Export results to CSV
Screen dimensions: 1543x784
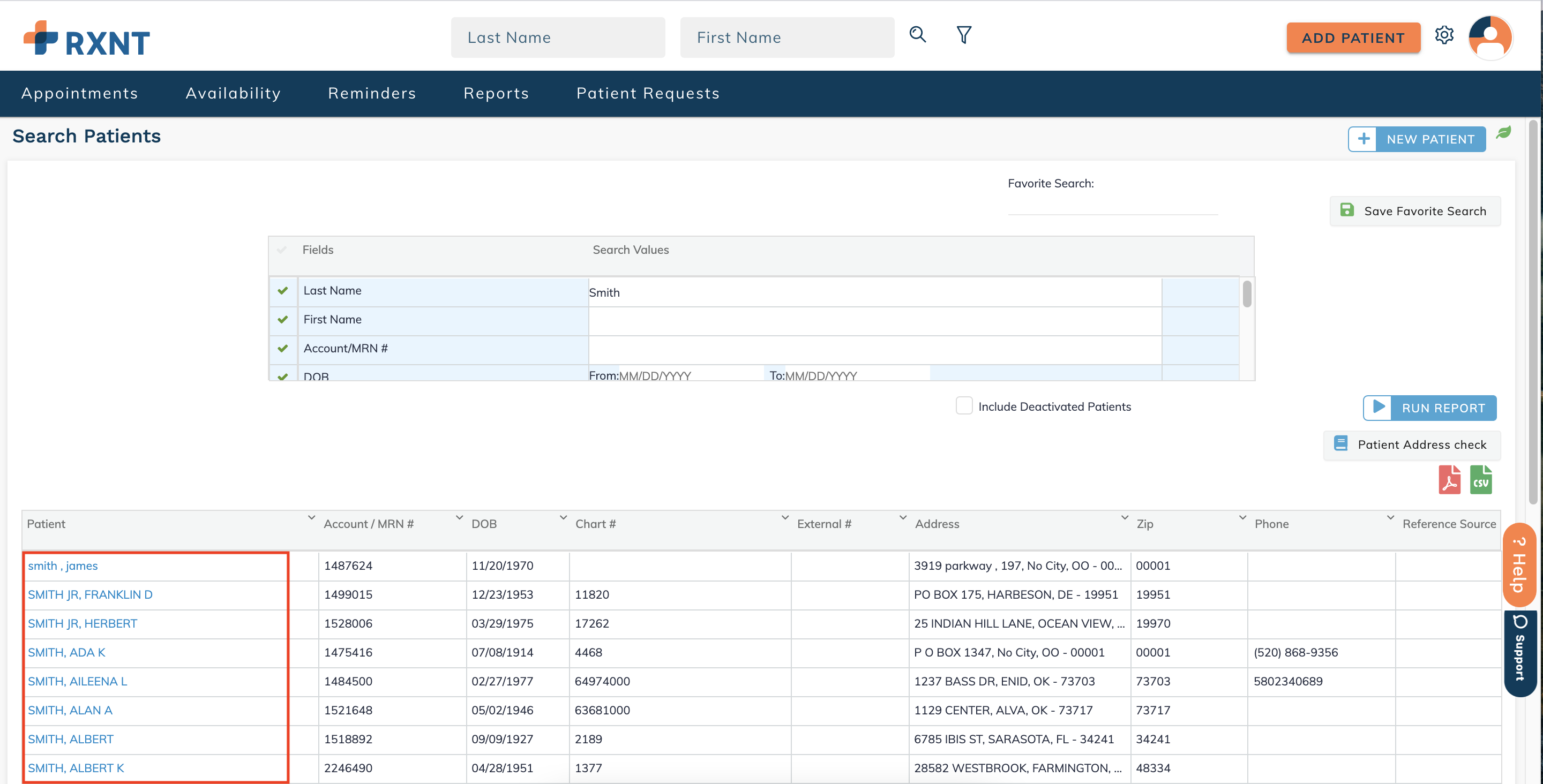(x=1481, y=479)
